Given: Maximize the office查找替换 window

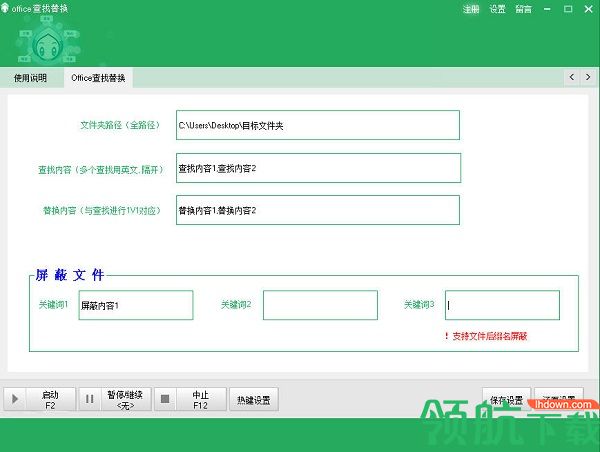Looking at the screenshot, I should tap(568, 9).
